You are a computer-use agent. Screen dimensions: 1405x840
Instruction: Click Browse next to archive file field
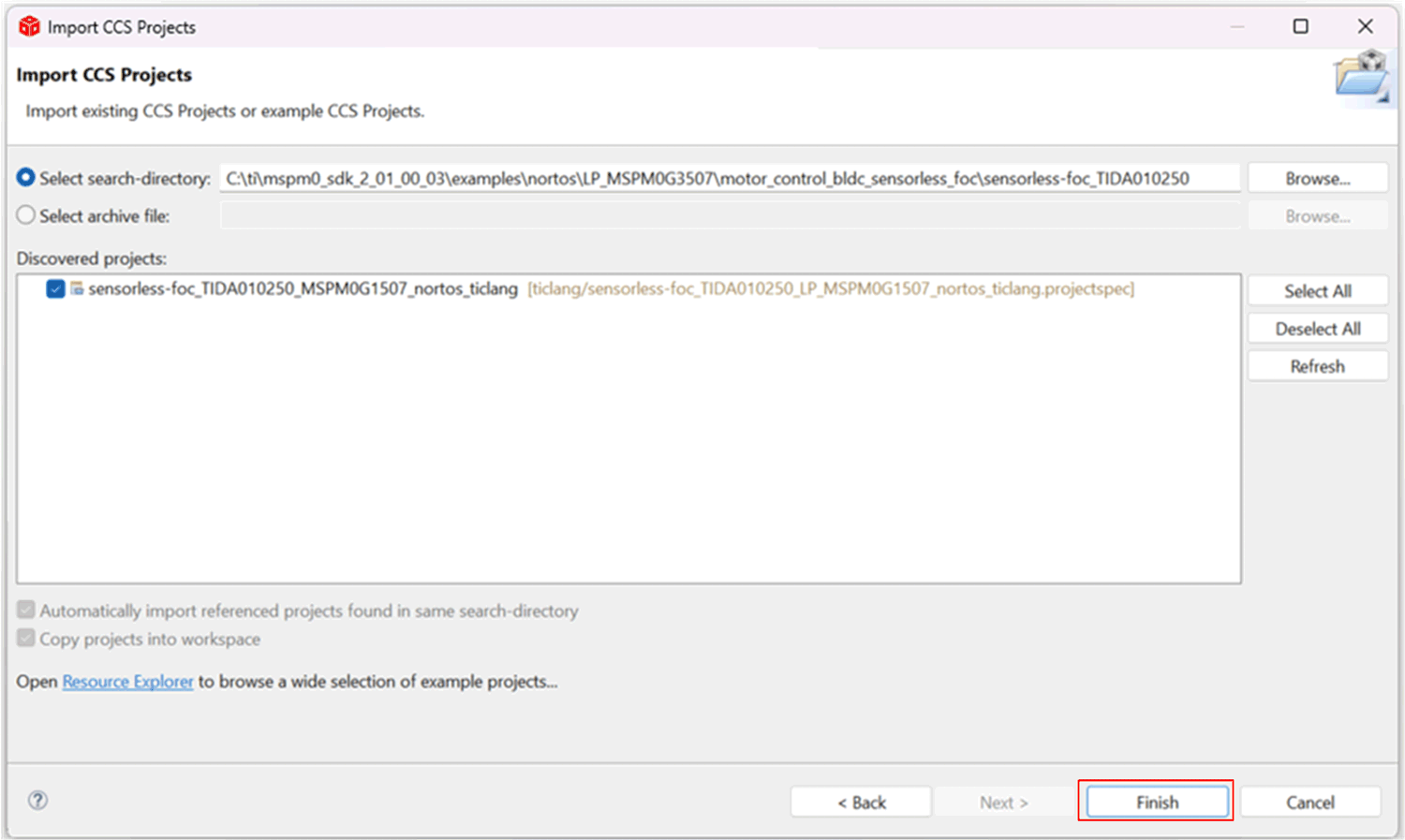point(1317,216)
